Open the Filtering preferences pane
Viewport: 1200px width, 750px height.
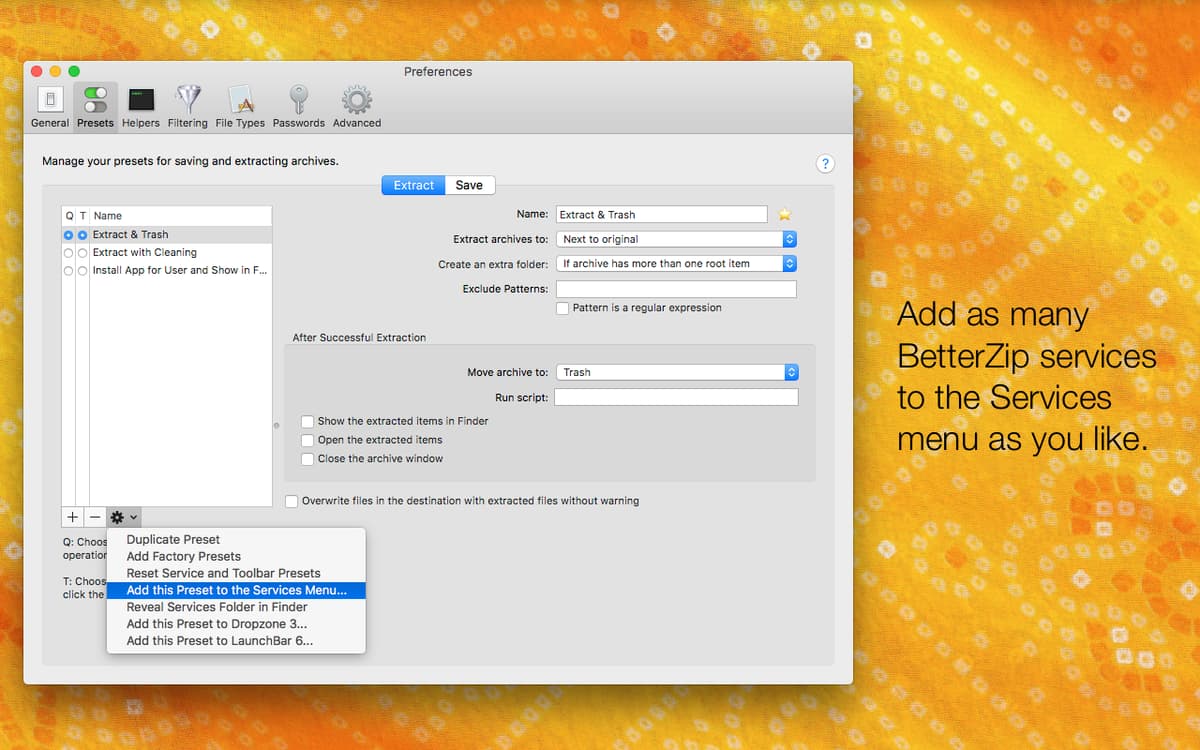point(188,103)
